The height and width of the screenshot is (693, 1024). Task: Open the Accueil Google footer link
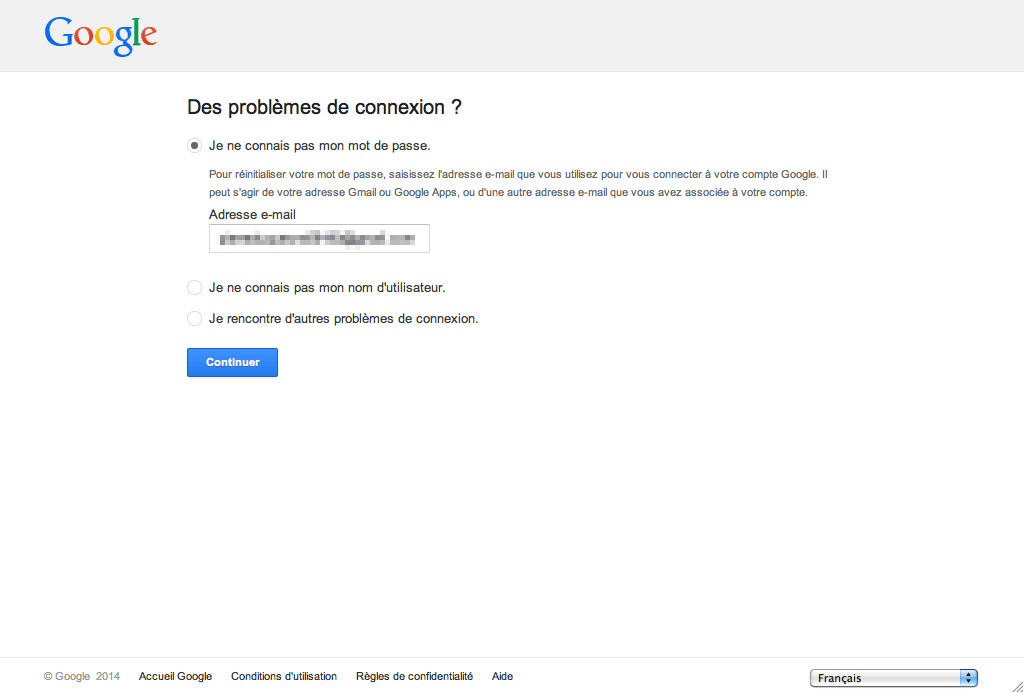[175, 677]
